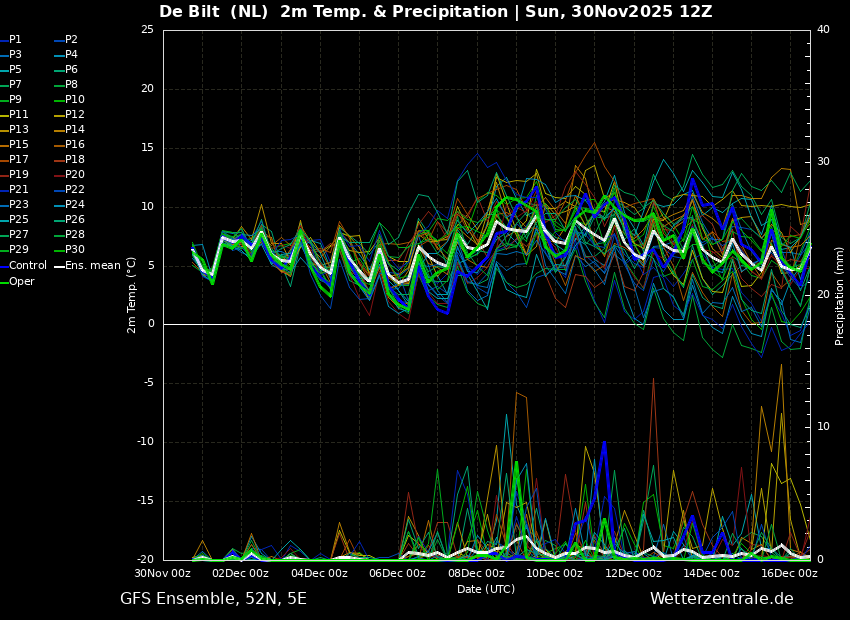The height and width of the screenshot is (620, 850).
Task: Select the P18 legend label
Action: point(74,160)
